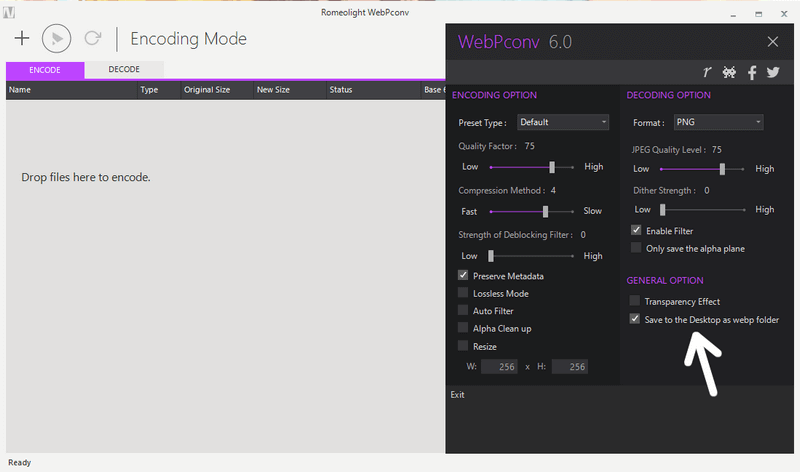Sort by New Size column header

pos(290,90)
